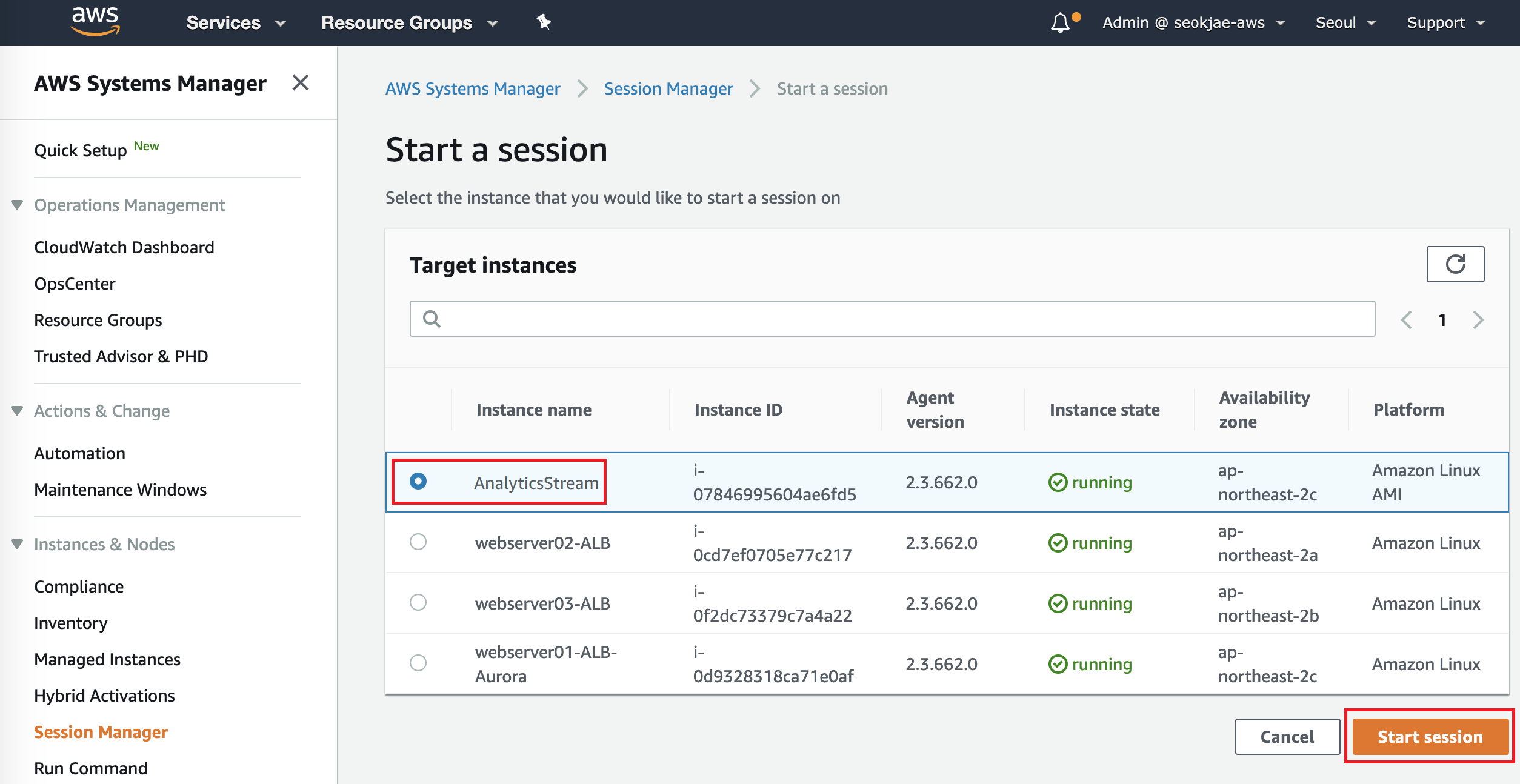The width and height of the screenshot is (1520, 784).
Task: Click the pin shortcut icon in header
Action: point(543,22)
